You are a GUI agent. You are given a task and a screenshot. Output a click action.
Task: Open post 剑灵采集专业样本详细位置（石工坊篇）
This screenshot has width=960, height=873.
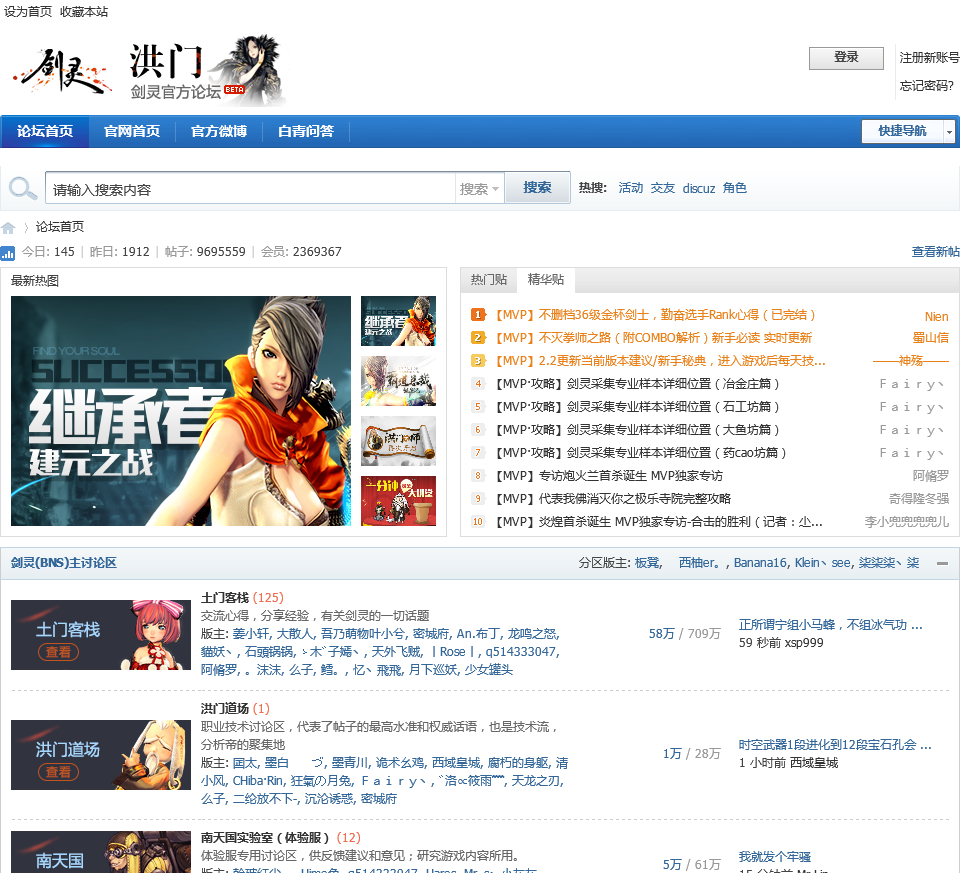point(637,407)
